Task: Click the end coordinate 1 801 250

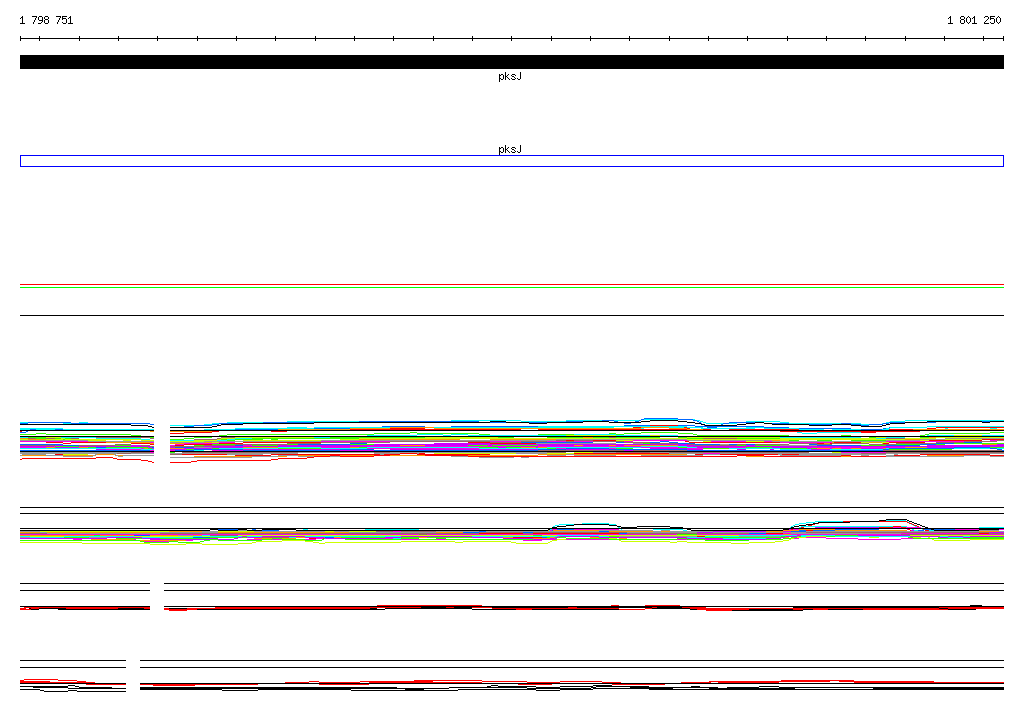Action: 974,20
